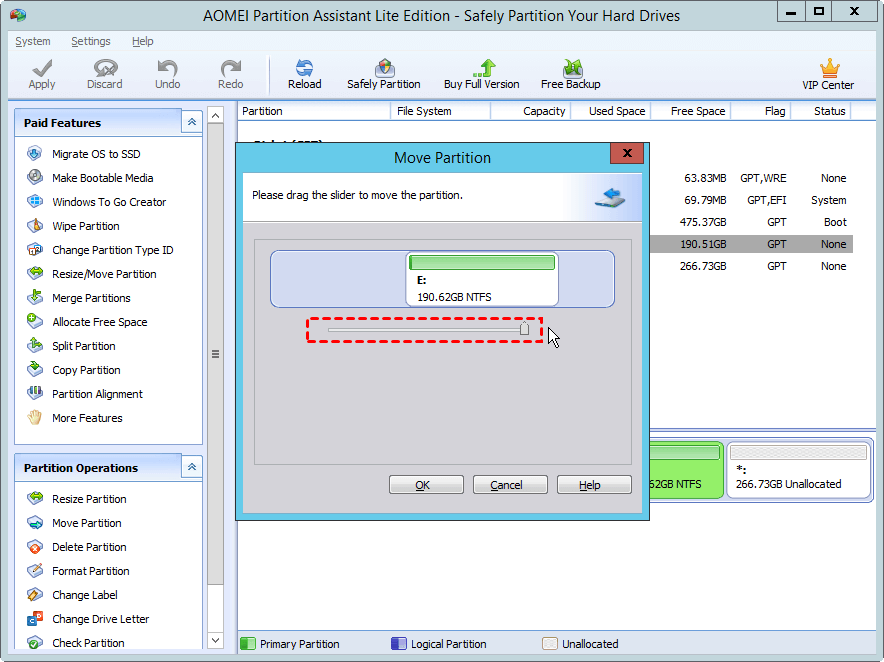Viewport: 884px width, 662px height.
Task: Click sidebar scrollbar down arrow
Action: tap(215, 640)
